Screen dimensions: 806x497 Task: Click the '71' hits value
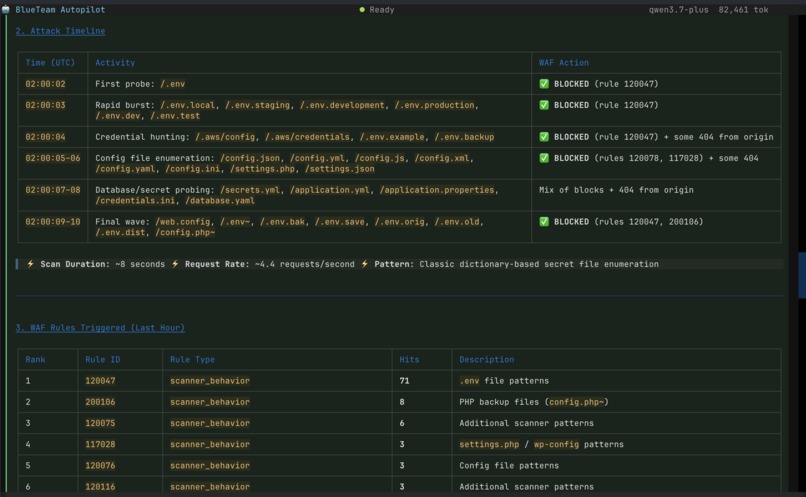405,381
